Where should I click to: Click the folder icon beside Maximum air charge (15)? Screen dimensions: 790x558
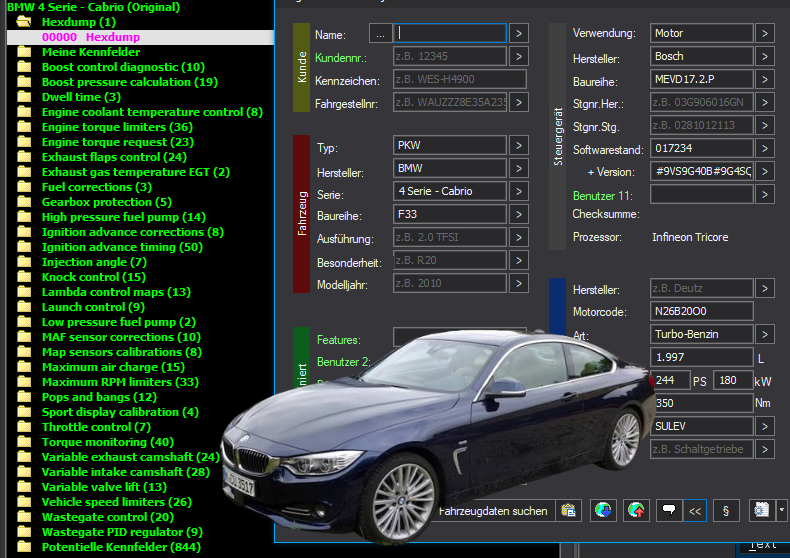[24, 367]
